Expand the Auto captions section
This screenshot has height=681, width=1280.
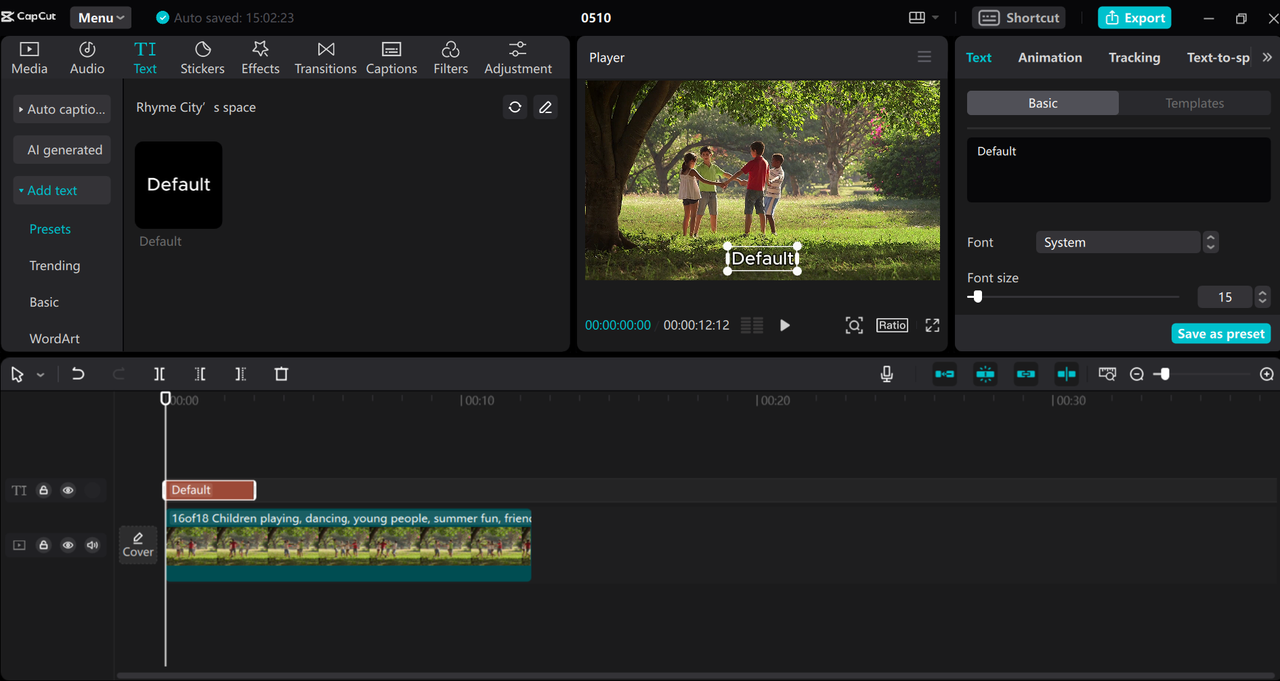coord(62,109)
